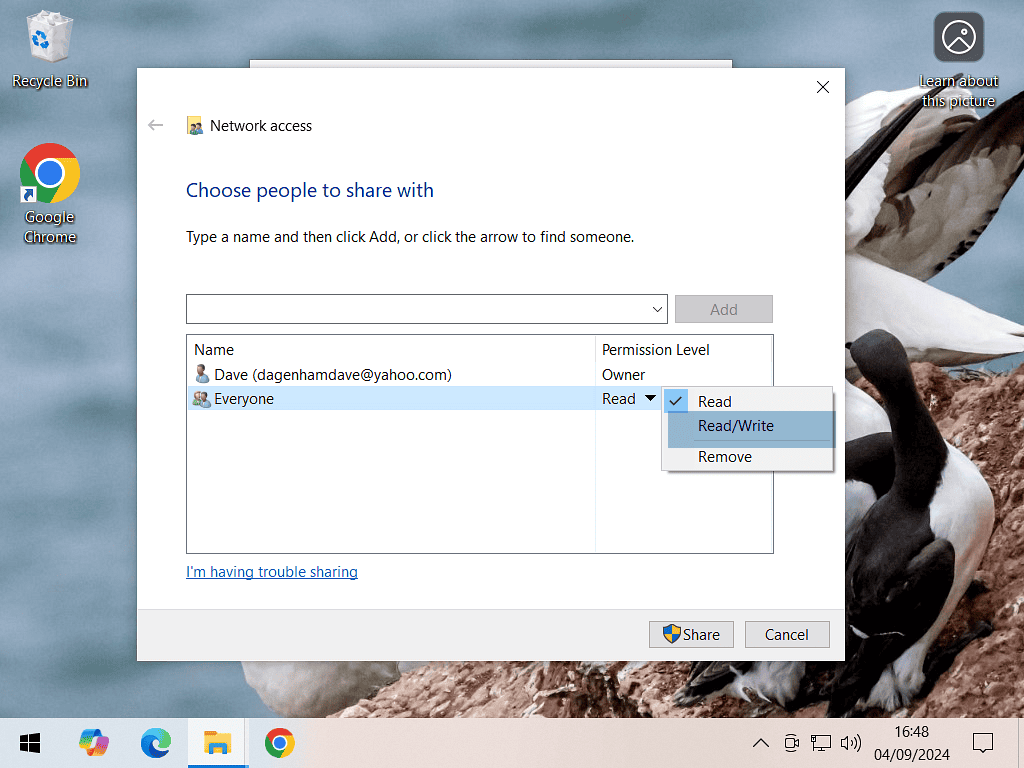The height and width of the screenshot is (768, 1024).
Task: Expand the name combo box arrow
Action: [657, 309]
